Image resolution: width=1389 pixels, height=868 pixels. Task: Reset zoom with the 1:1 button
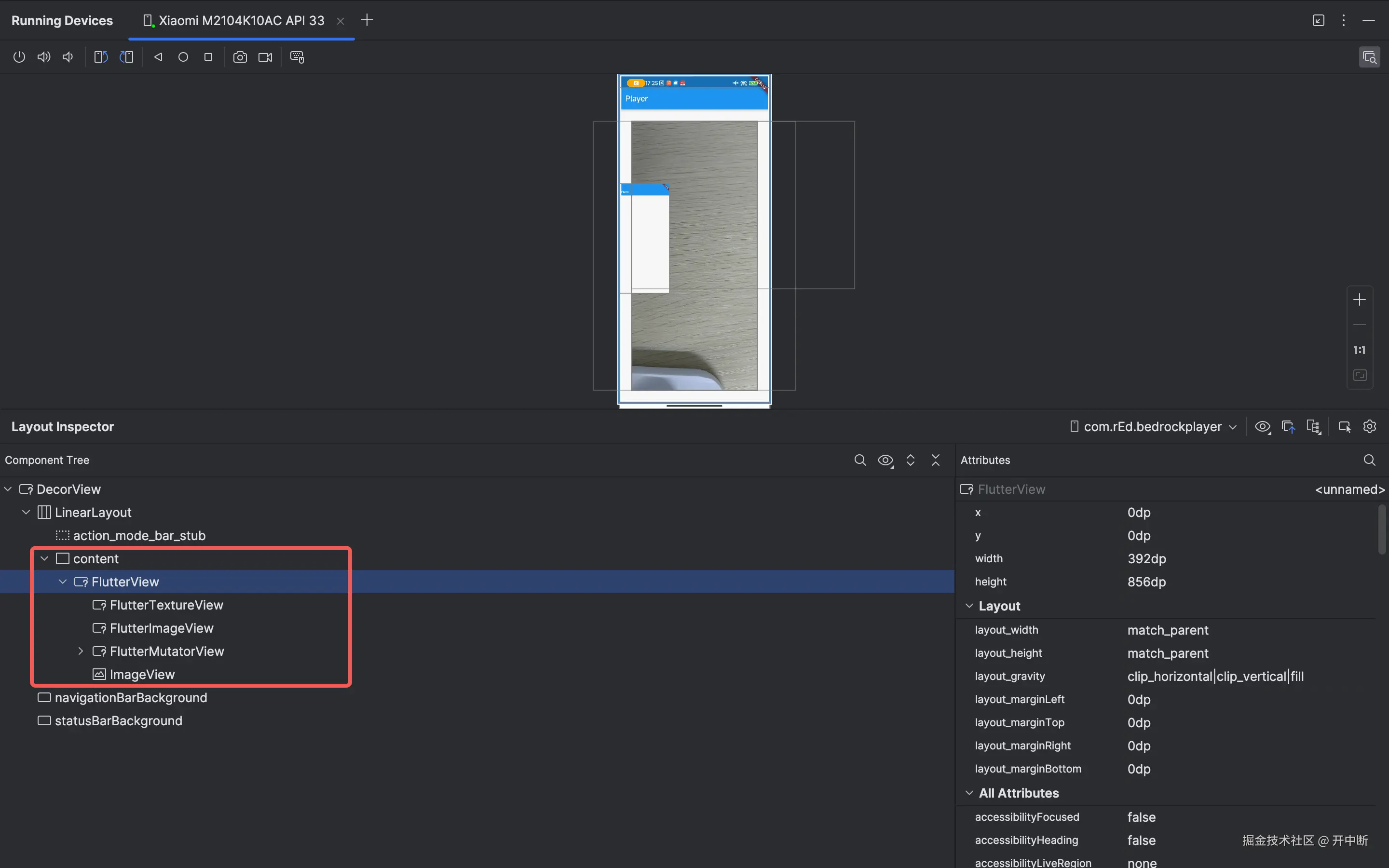pyautogui.click(x=1359, y=350)
